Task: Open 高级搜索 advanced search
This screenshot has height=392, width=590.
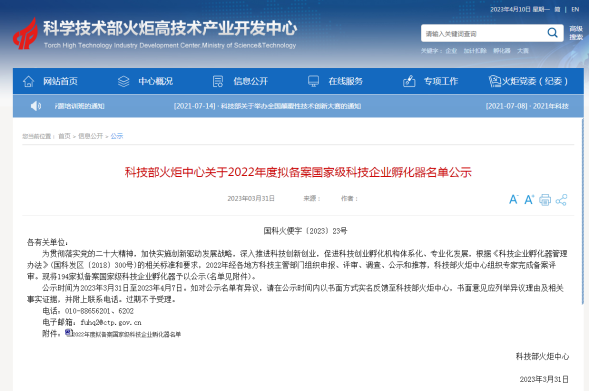Action: tap(576, 33)
